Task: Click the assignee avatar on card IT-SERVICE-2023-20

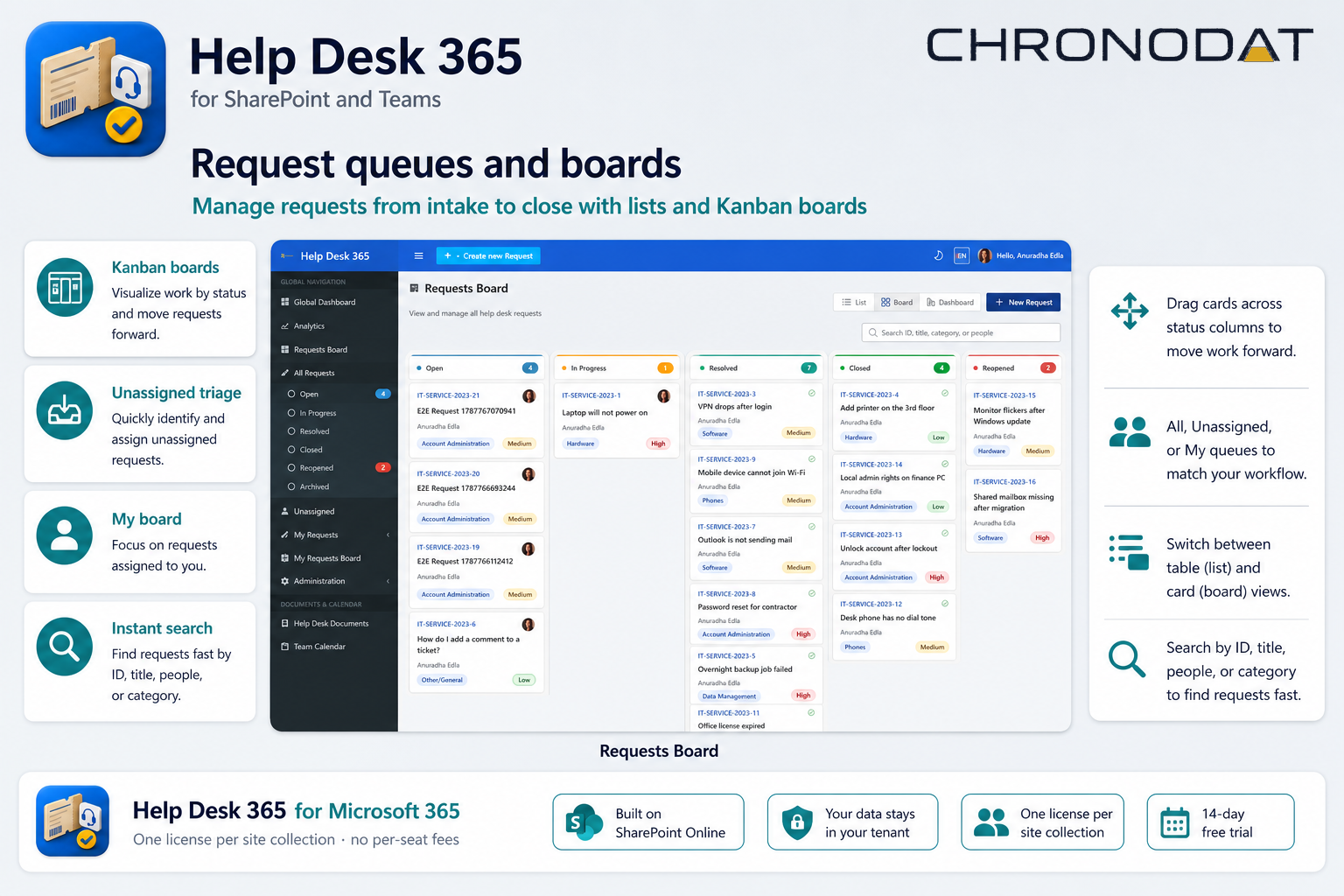Action: coord(528,474)
